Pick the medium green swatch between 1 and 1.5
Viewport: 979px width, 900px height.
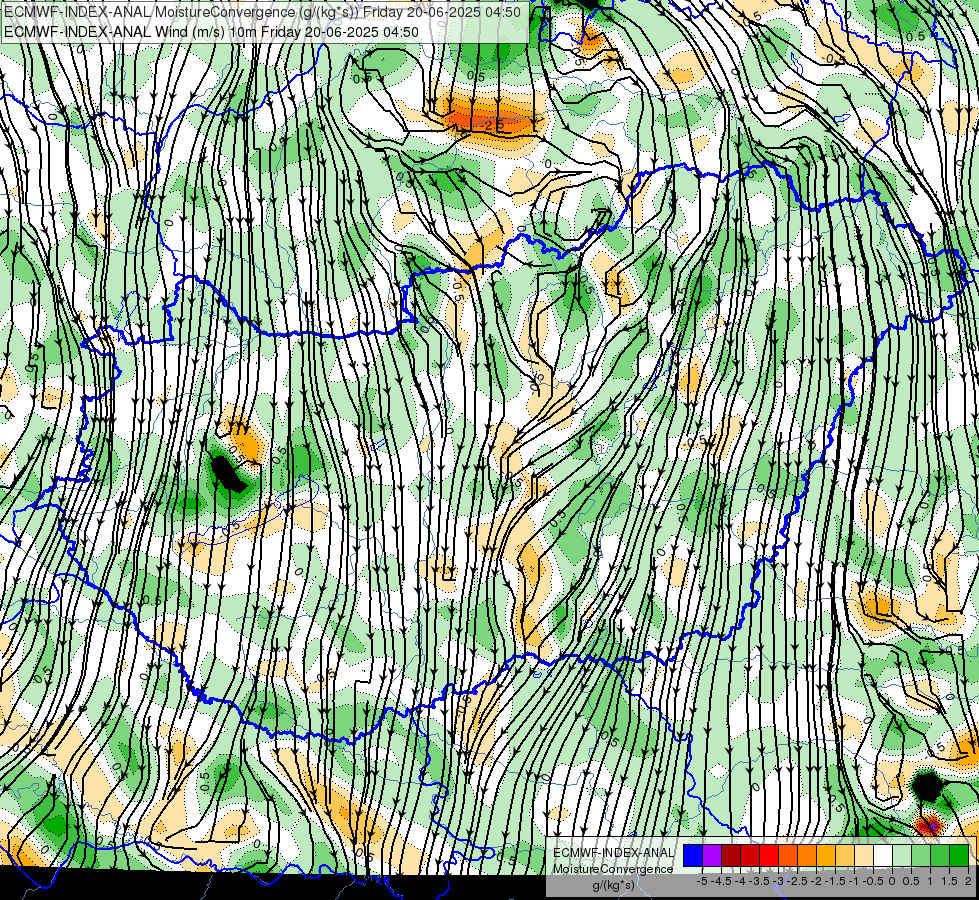940,856
